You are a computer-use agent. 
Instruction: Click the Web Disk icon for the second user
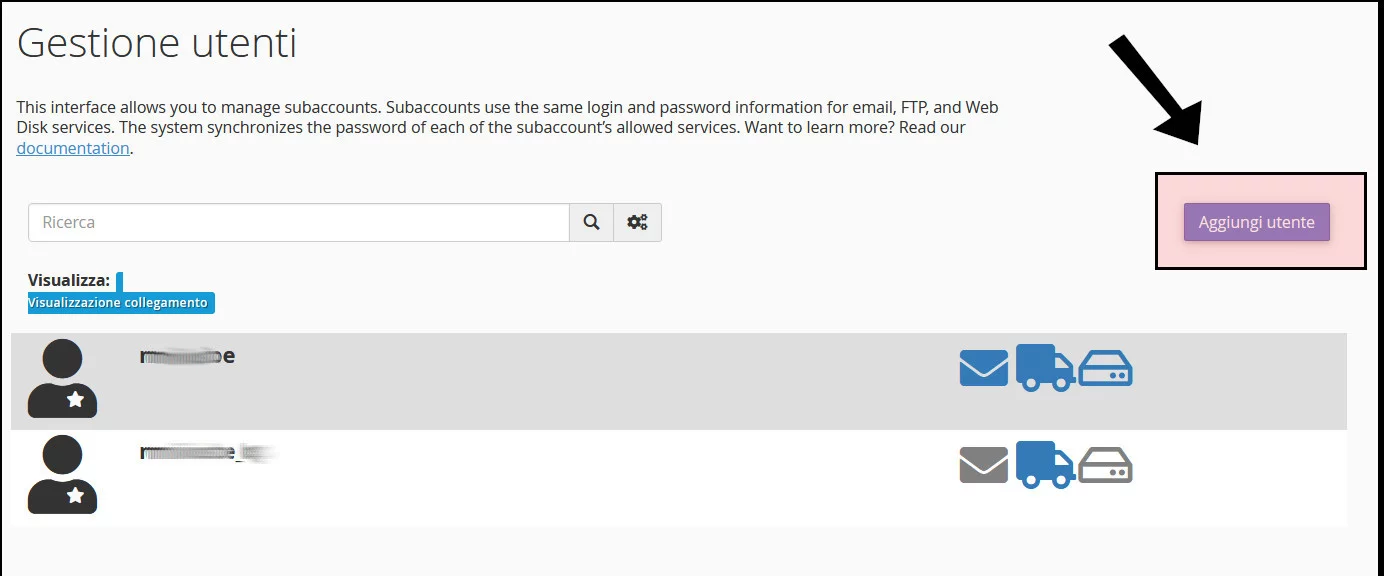point(1105,464)
